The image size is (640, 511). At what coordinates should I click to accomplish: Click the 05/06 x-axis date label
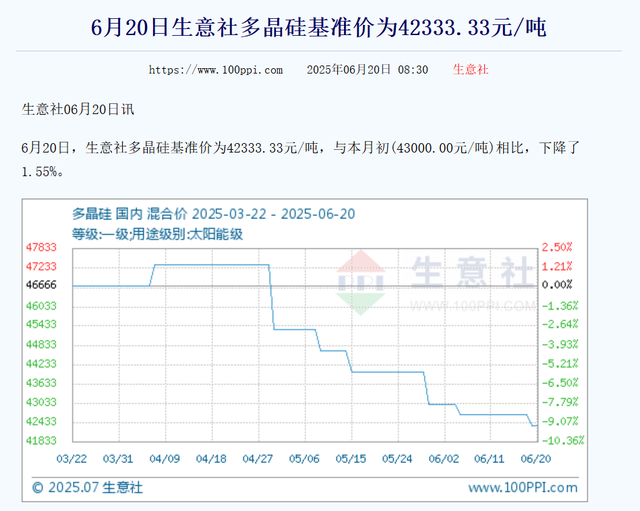[304, 459]
